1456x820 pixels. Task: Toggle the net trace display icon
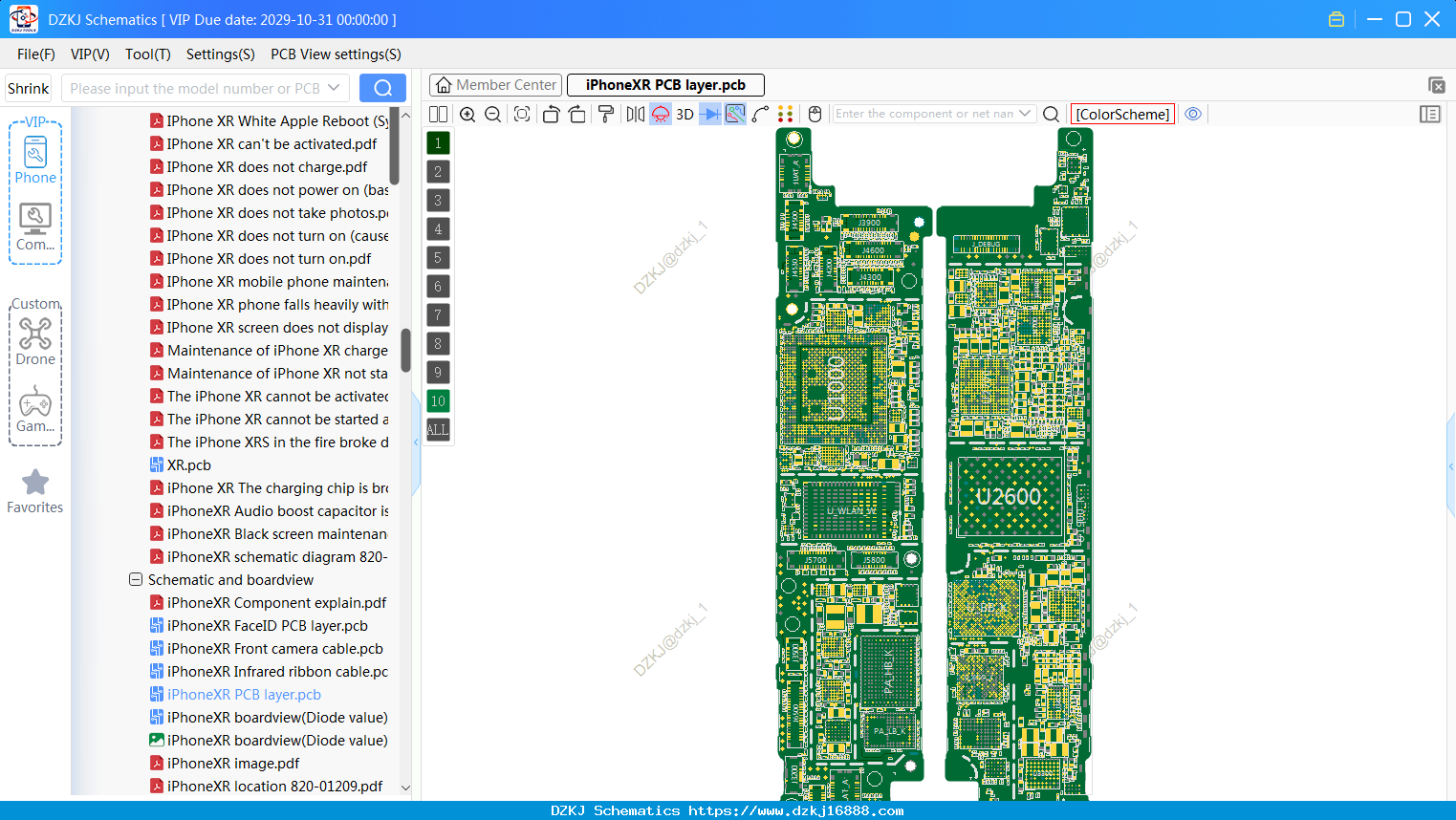coord(735,114)
